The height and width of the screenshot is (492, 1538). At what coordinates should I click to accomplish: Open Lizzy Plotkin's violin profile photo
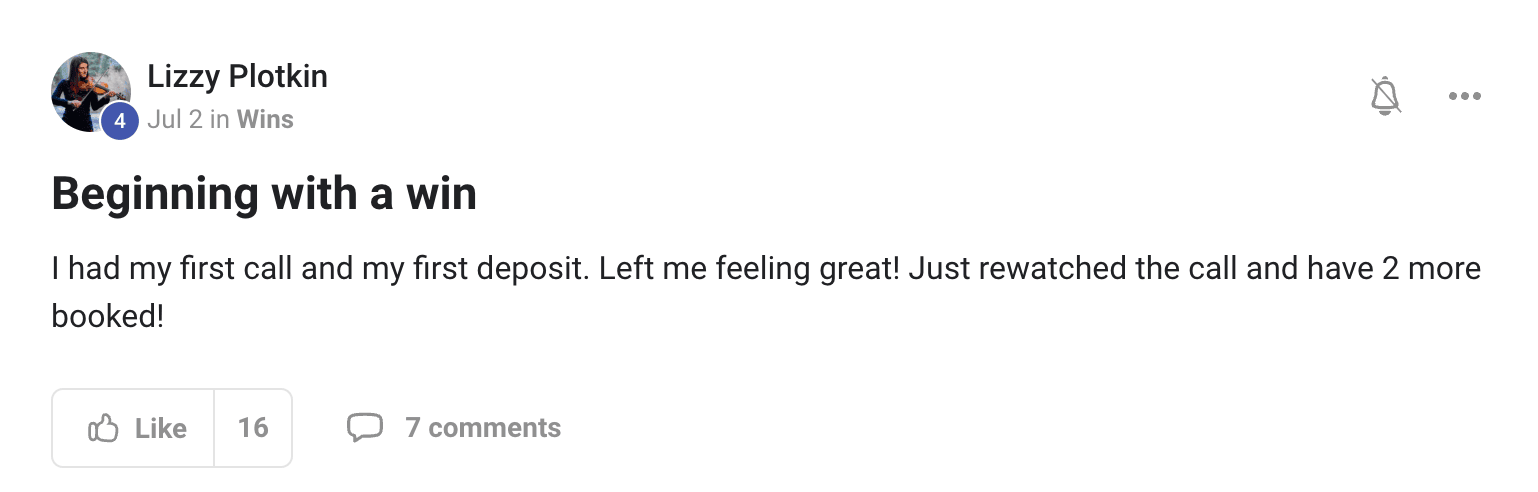coord(91,92)
